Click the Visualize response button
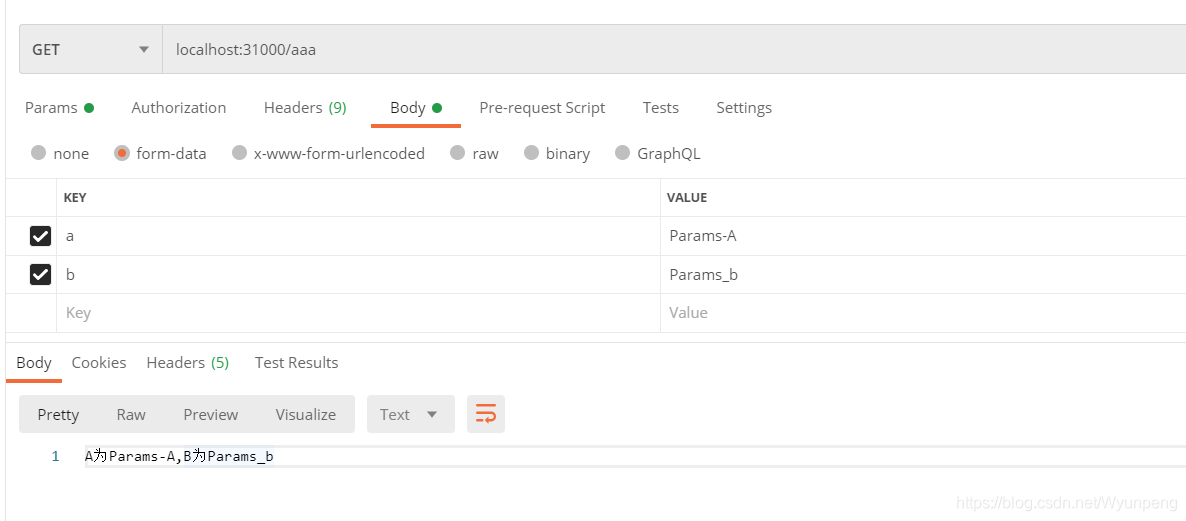This screenshot has height=521, width=1186. click(x=305, y=414)
